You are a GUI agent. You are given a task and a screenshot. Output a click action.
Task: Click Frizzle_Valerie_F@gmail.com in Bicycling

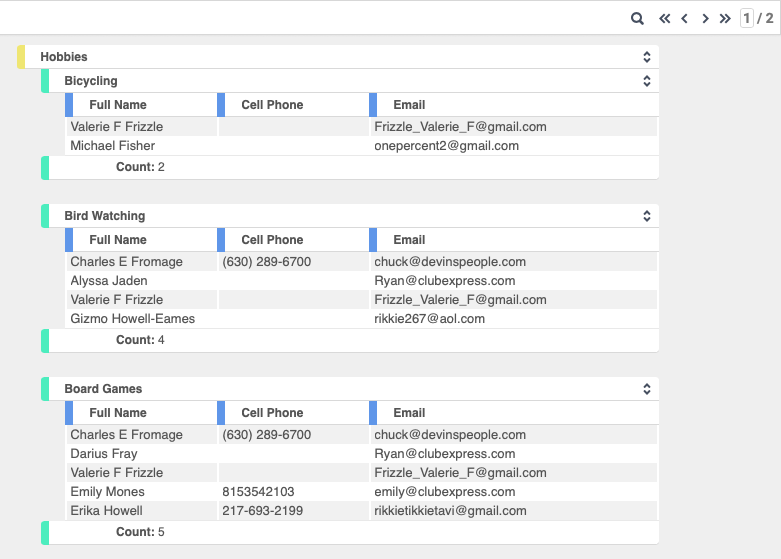tap(460, 127)
